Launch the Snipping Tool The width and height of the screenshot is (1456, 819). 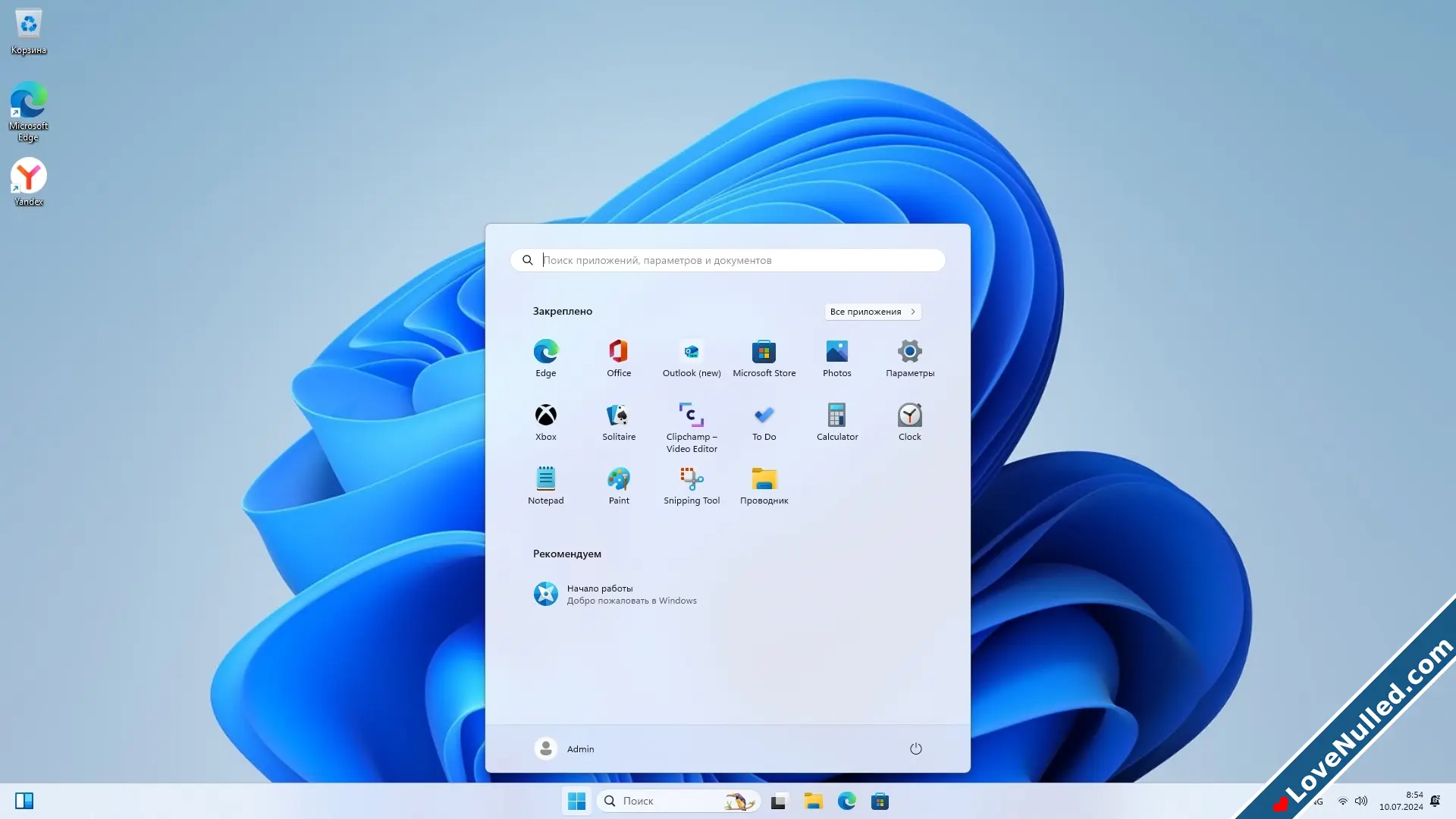coord(692,486)
